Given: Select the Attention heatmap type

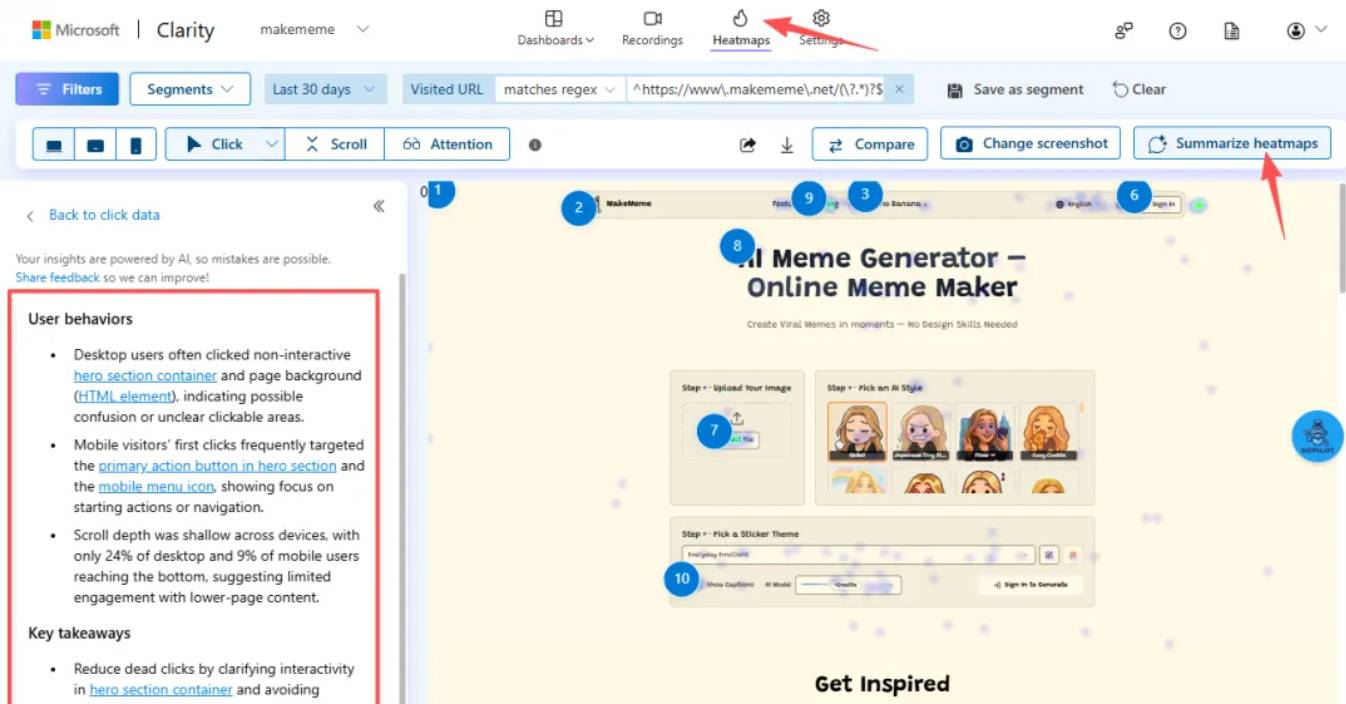Looking at the screenshot, I should (447, 144).
